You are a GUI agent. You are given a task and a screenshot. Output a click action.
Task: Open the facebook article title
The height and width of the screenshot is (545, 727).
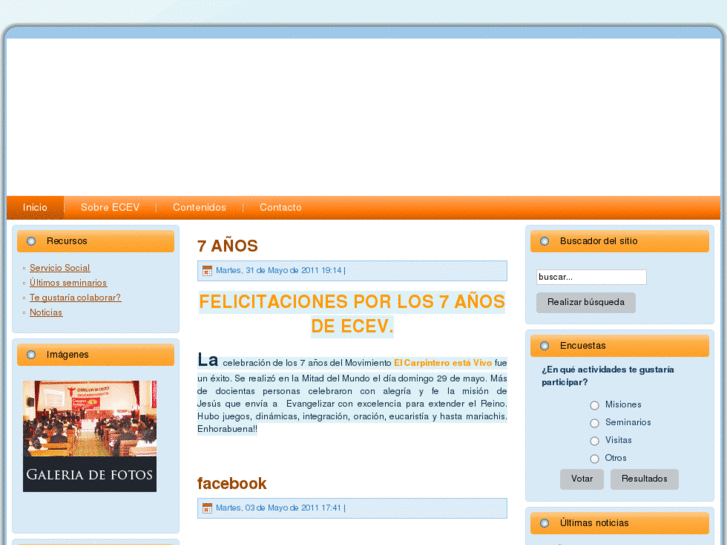pos(232,483)
